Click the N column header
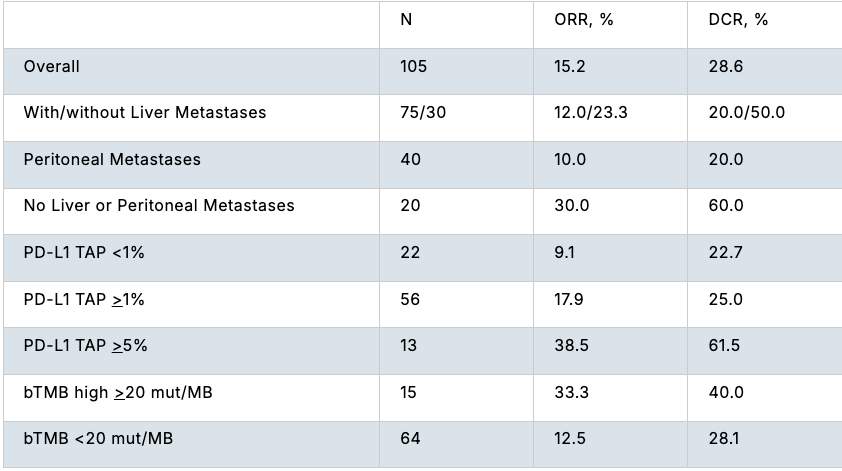The width and height of the screenshot is (842, 471). (405, 20)
